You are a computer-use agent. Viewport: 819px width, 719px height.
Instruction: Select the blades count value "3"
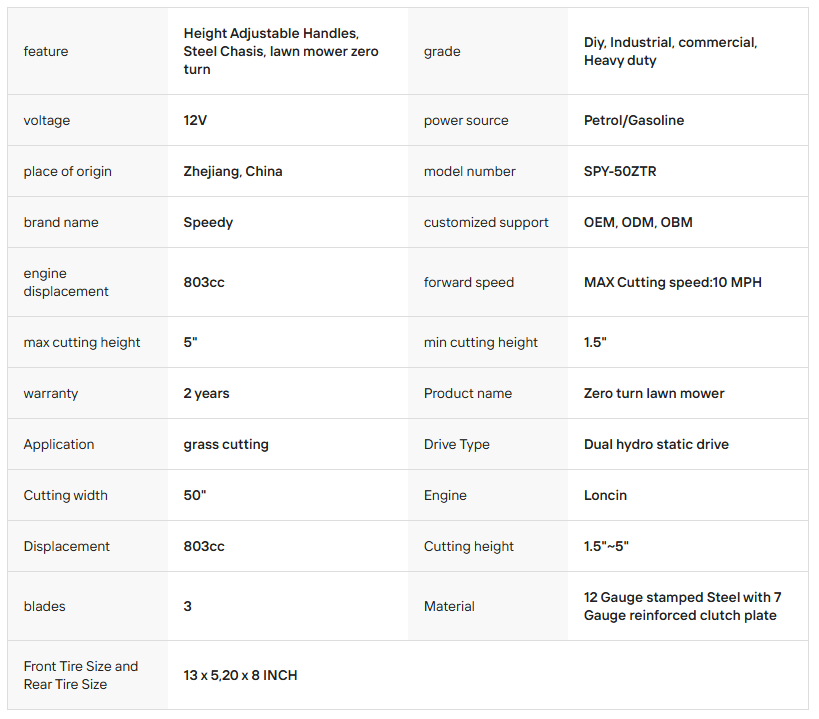[188, 606]
